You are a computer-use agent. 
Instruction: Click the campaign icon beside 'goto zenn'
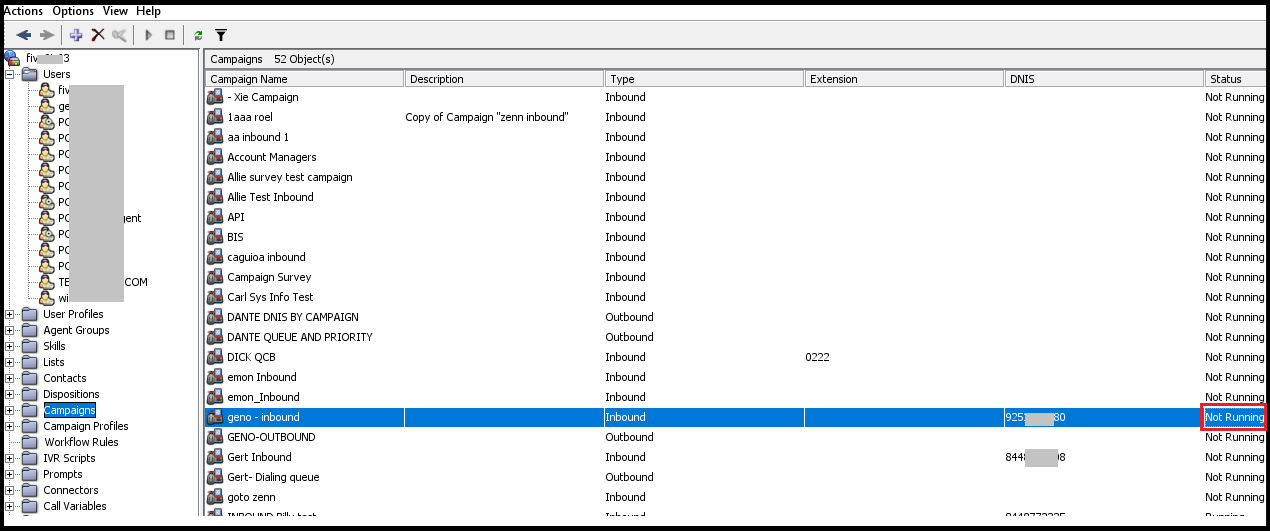215,497
